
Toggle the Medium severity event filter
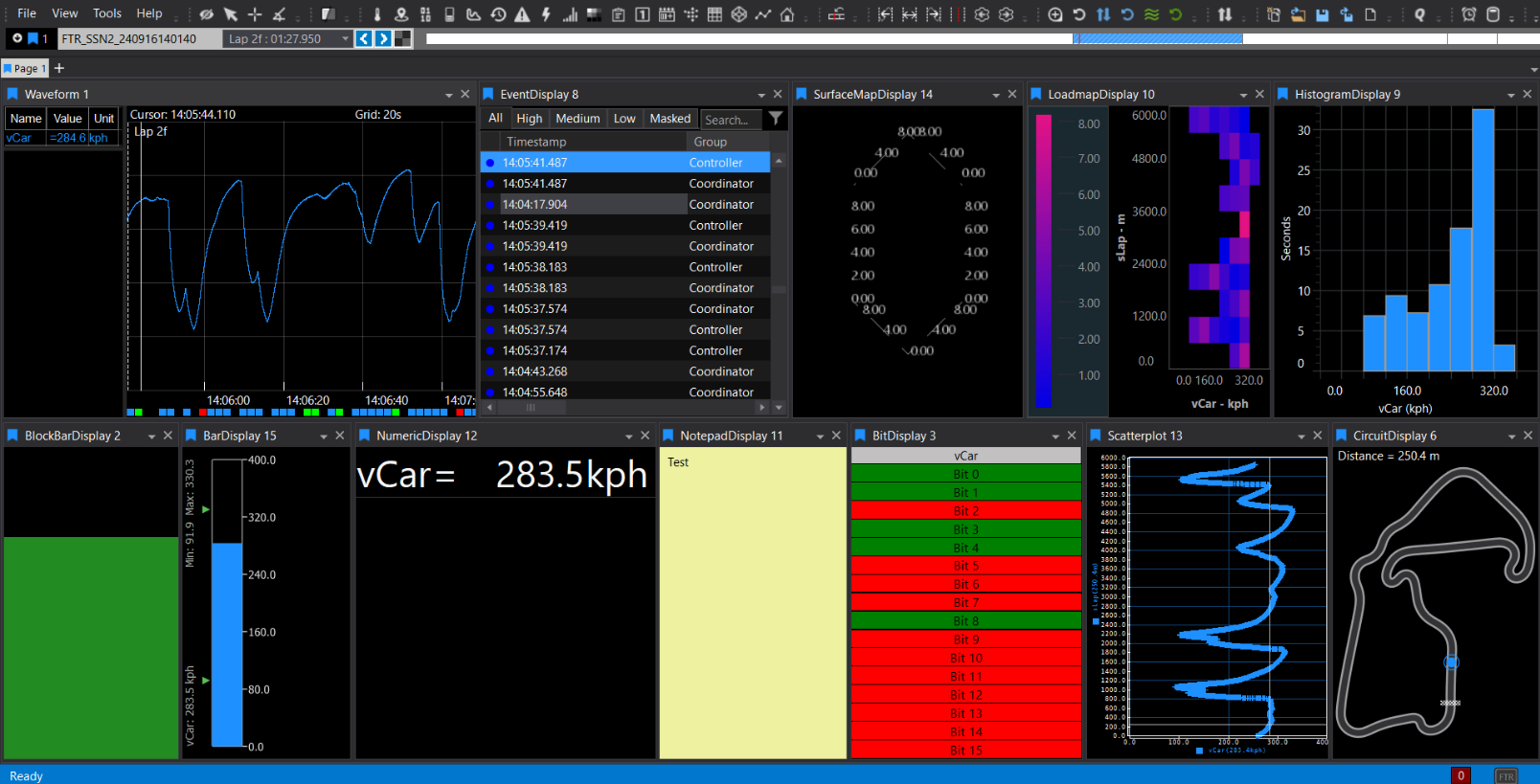[x=577, y=119]
